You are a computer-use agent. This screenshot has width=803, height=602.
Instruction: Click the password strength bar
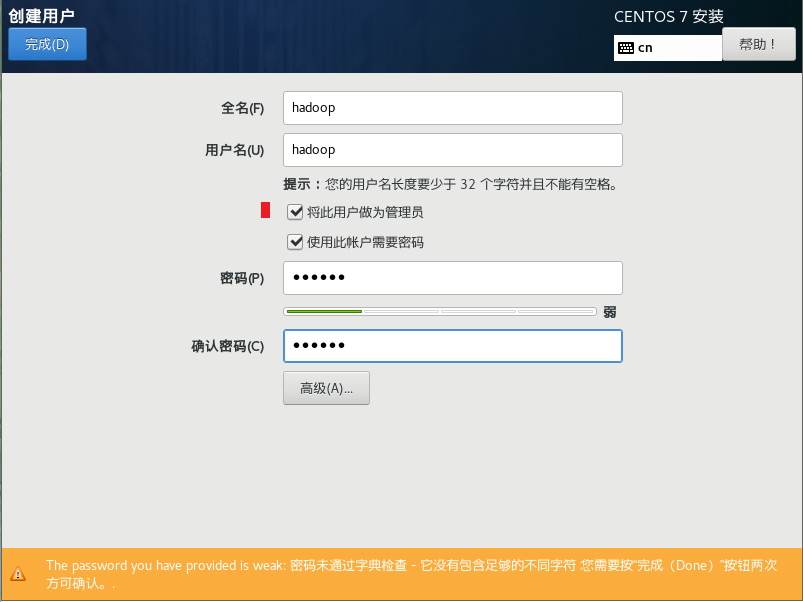tap(440, 311)
